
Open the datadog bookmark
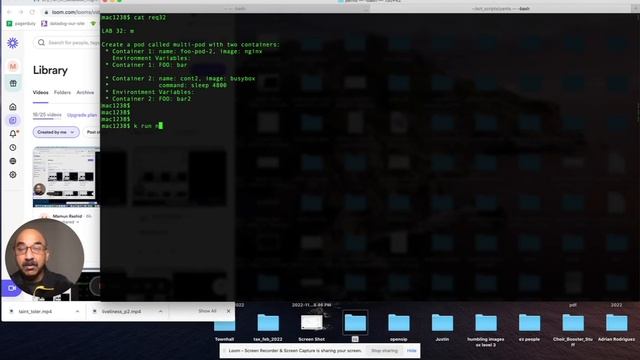click(63, 24)
